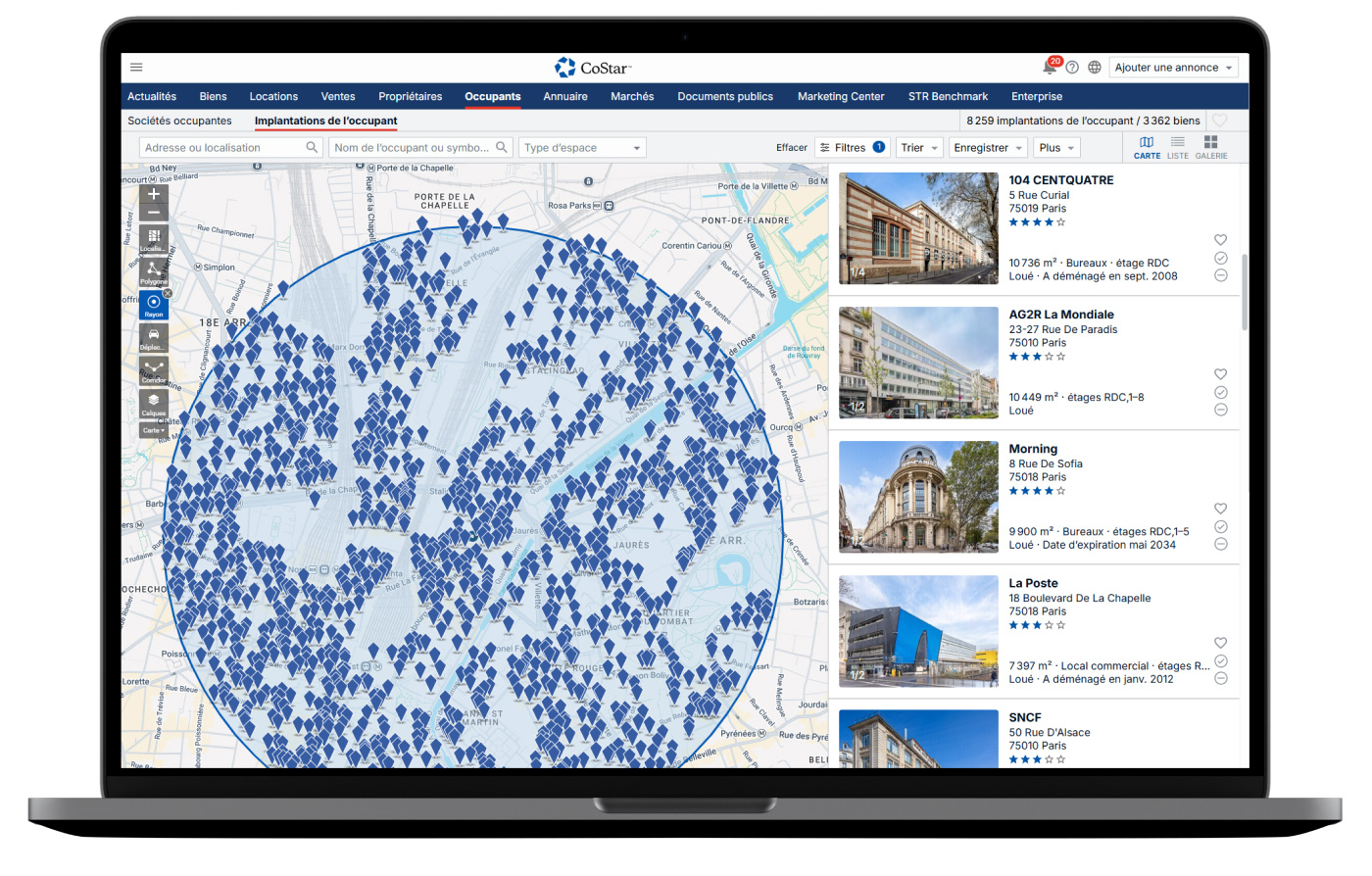Screen dimensions: 1372x876
Task: Switch to CARTE map view
Action: tap(1147, 147)
